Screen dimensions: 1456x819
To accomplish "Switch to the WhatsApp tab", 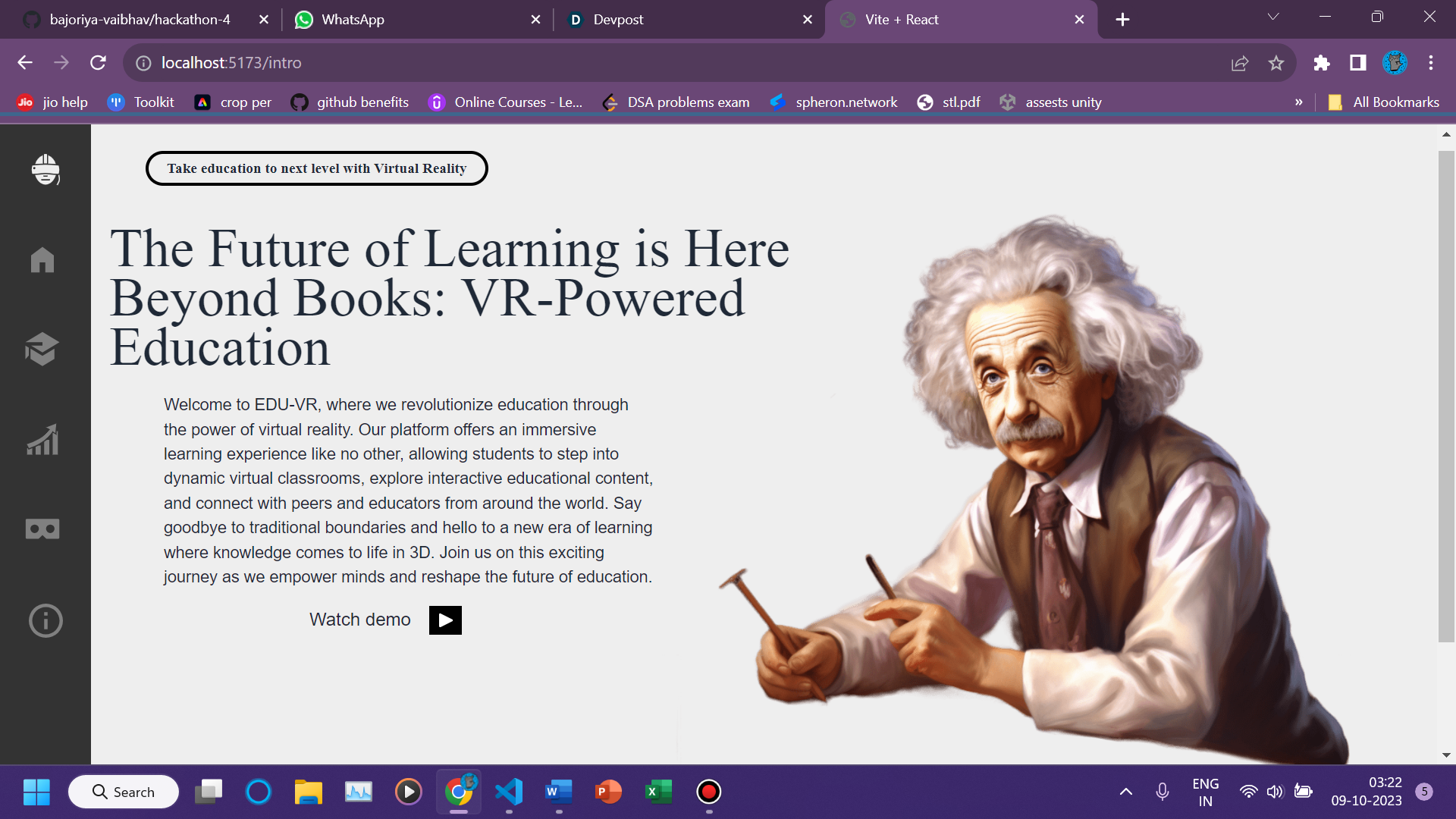I will (x=409, y=20).
